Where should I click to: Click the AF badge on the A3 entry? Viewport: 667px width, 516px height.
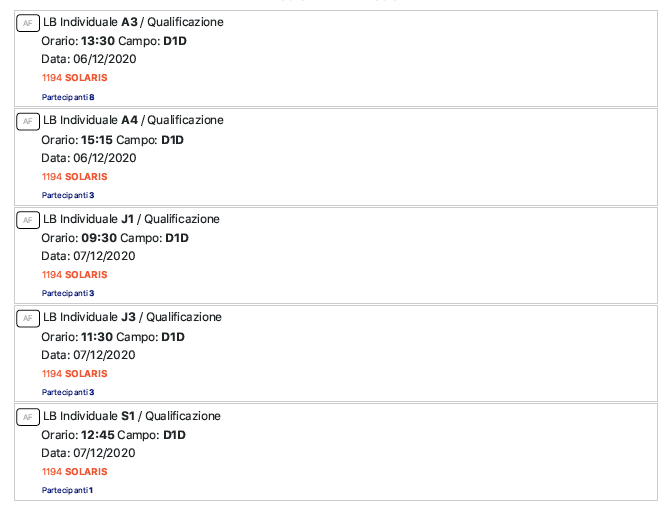point(28,23)
